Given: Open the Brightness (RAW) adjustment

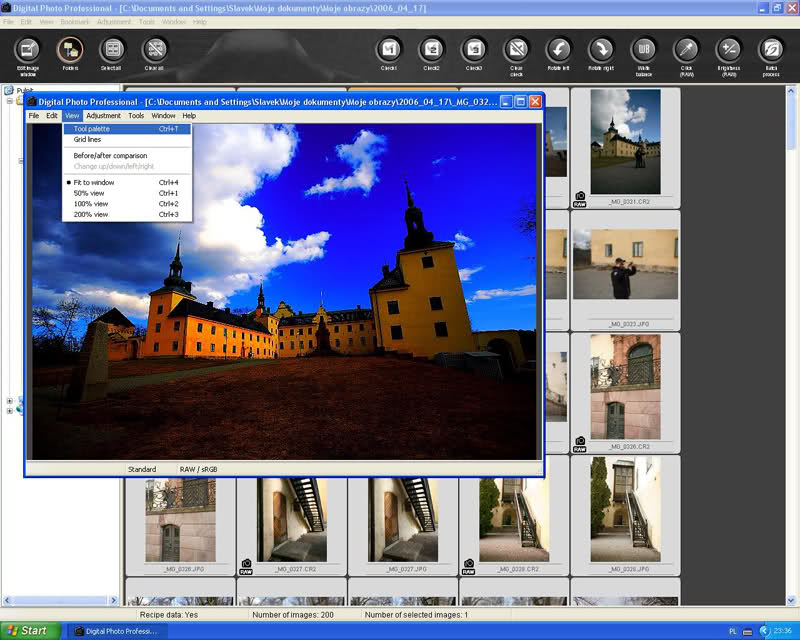Looking at the screenshot, I should 729,50.
